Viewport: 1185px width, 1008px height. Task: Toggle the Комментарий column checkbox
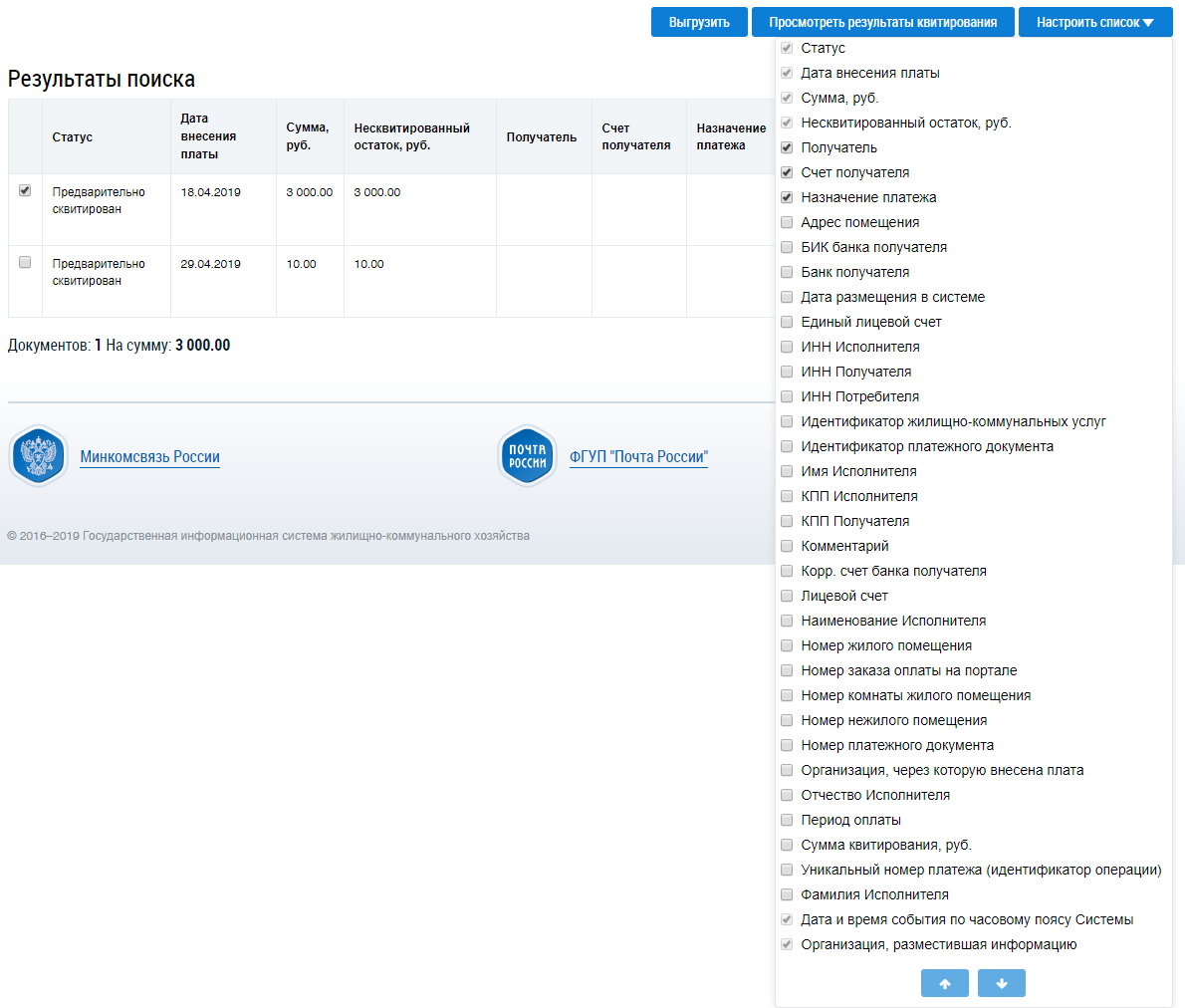(x=787, y=546)
